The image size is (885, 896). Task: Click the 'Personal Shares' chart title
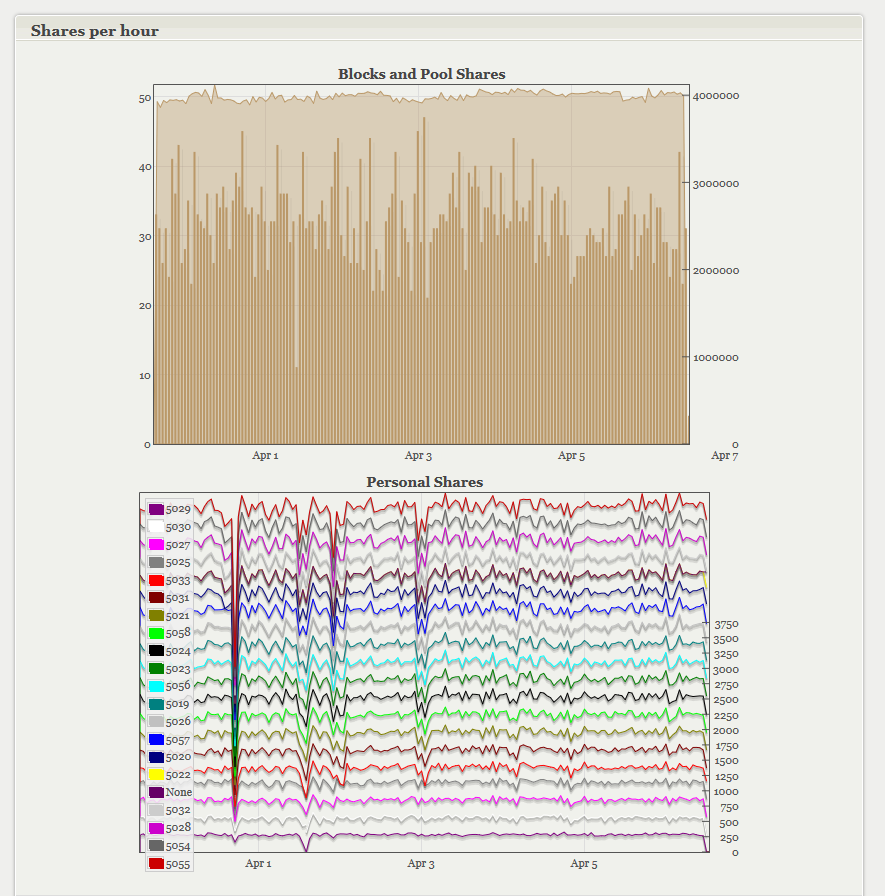pyautogui.click(x=425, y=482)
